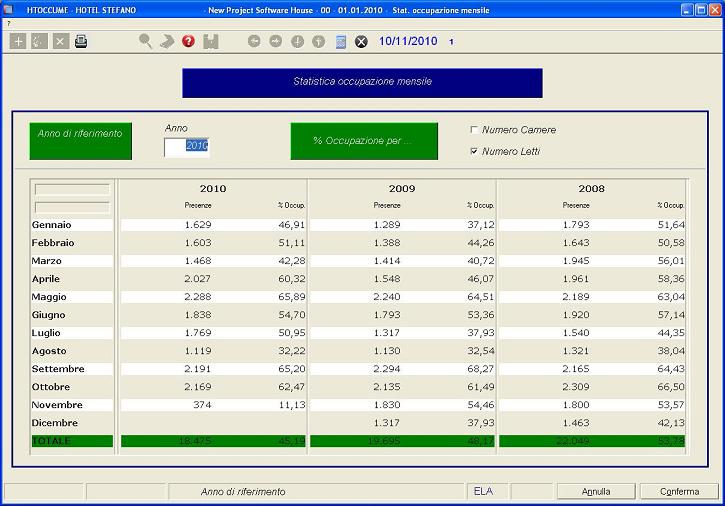
Task: Click the Statistica occupazione mensile title banner
Action: tap(362, 83)
